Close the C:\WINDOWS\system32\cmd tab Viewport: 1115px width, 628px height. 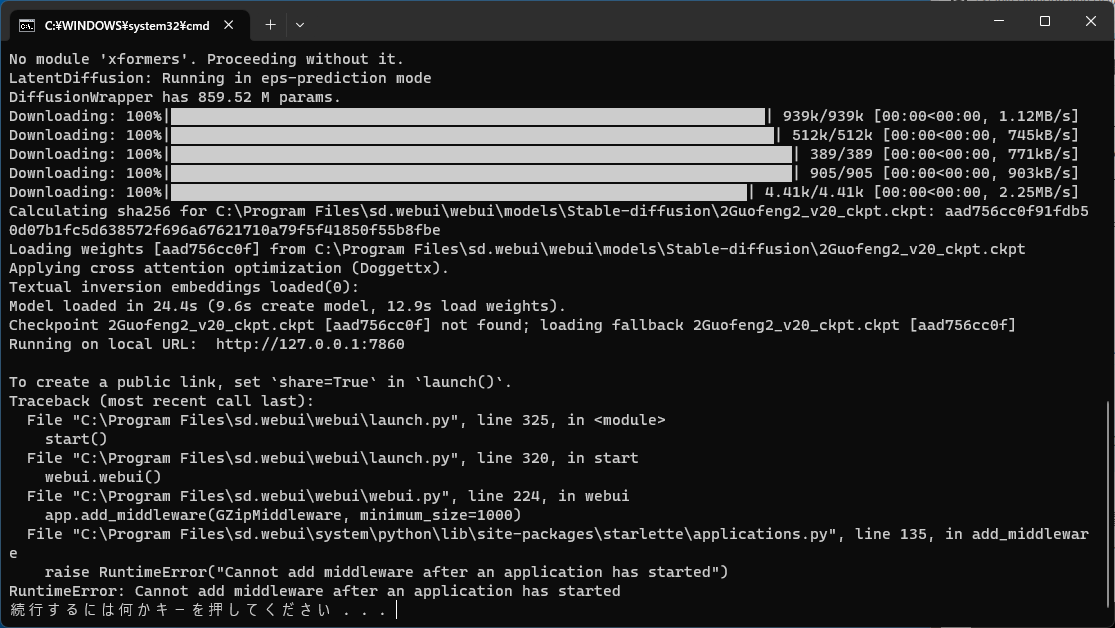228,25
